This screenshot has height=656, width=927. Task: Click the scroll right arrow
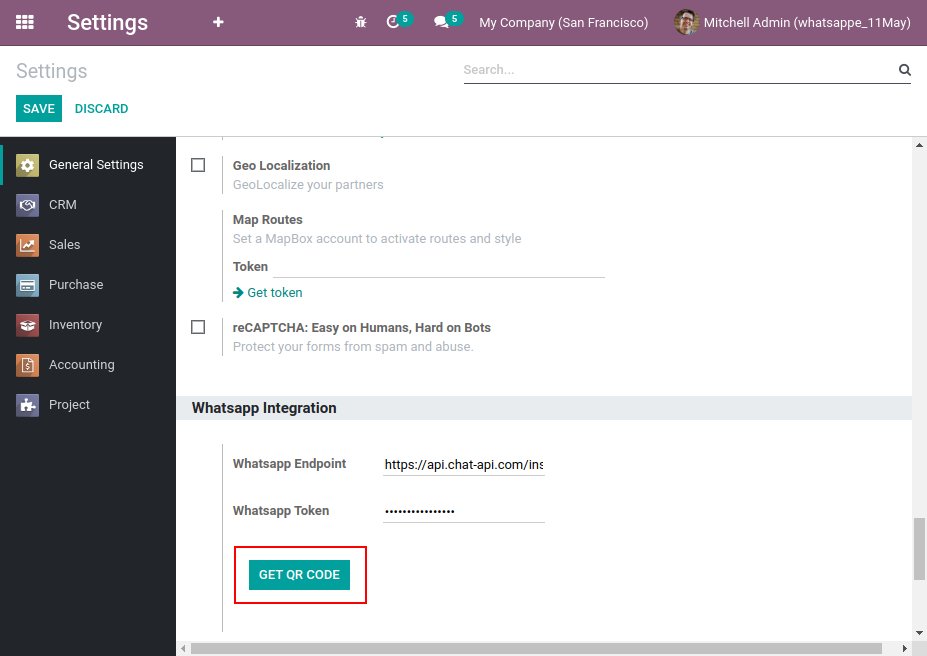(x=905, y=648)
